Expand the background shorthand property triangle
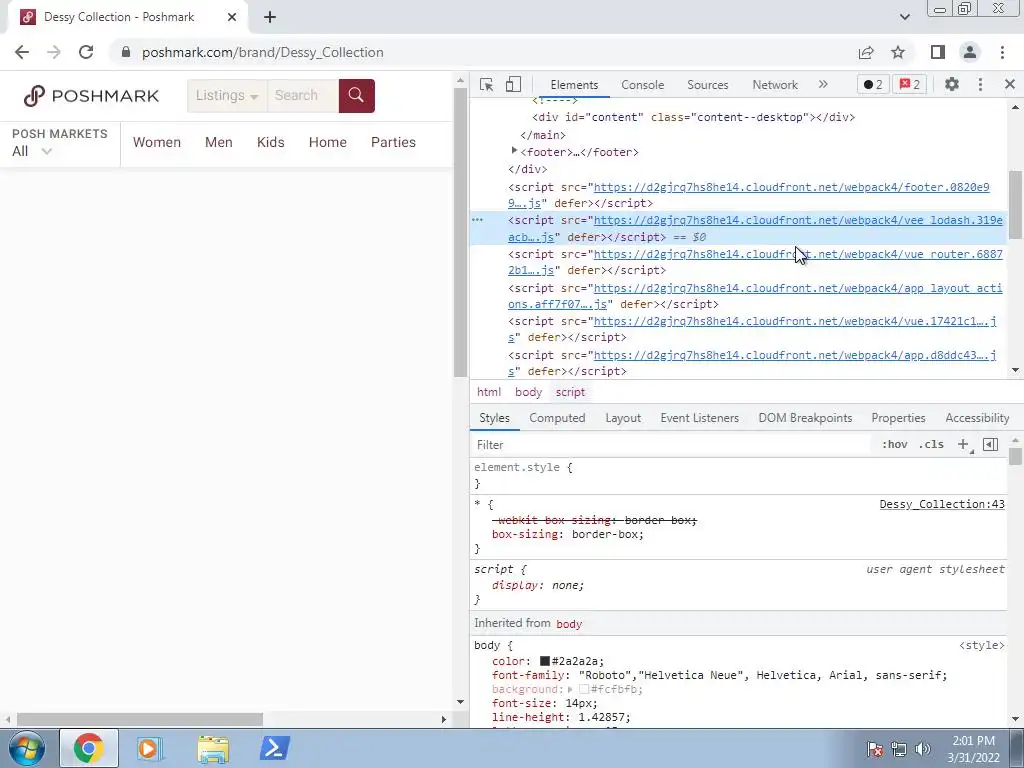Image resolution: width=1024 pixels, height=768 pixels. coord(570,690)
